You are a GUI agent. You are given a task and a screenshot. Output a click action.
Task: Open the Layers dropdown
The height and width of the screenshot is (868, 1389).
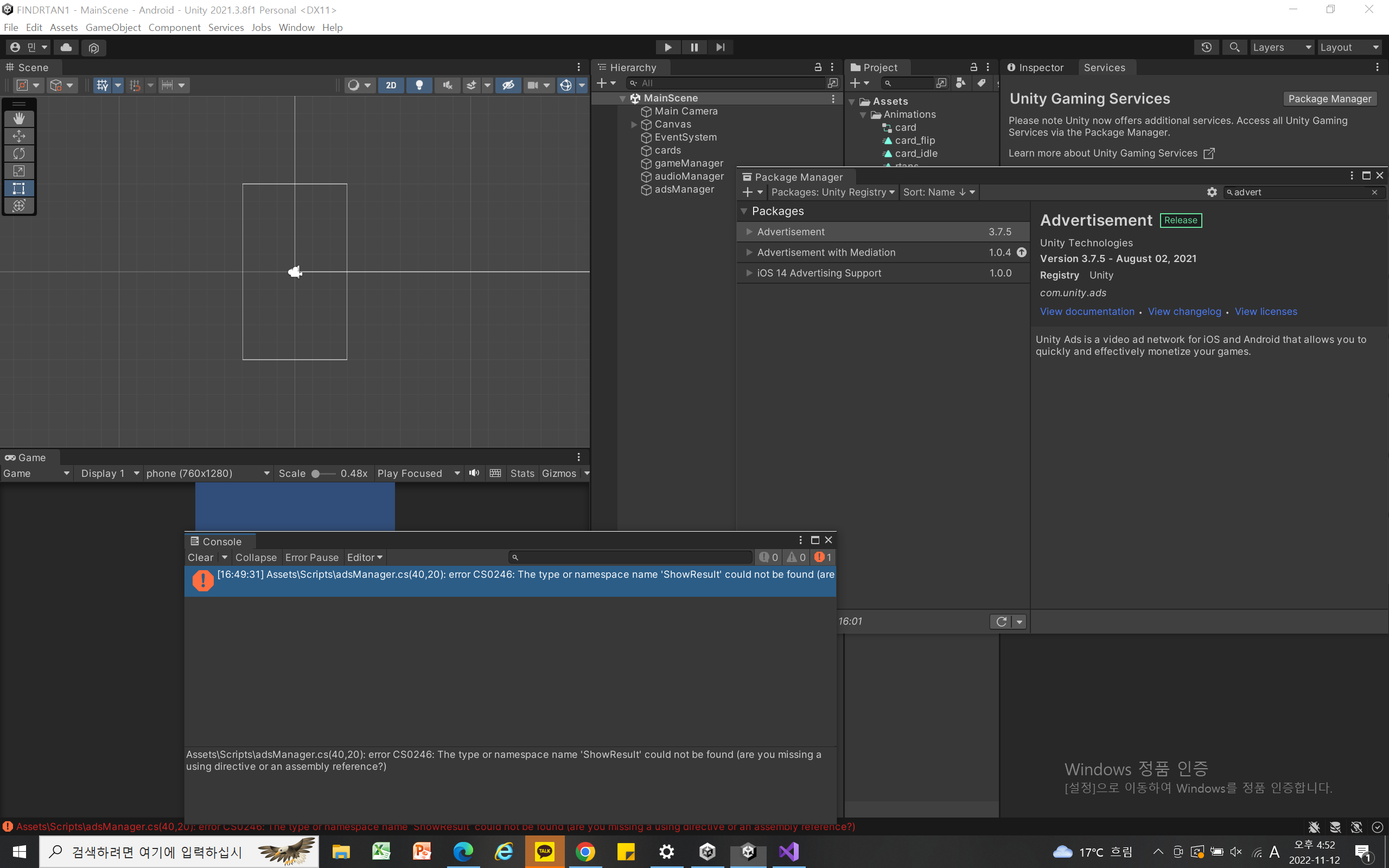coord(1282,47)
